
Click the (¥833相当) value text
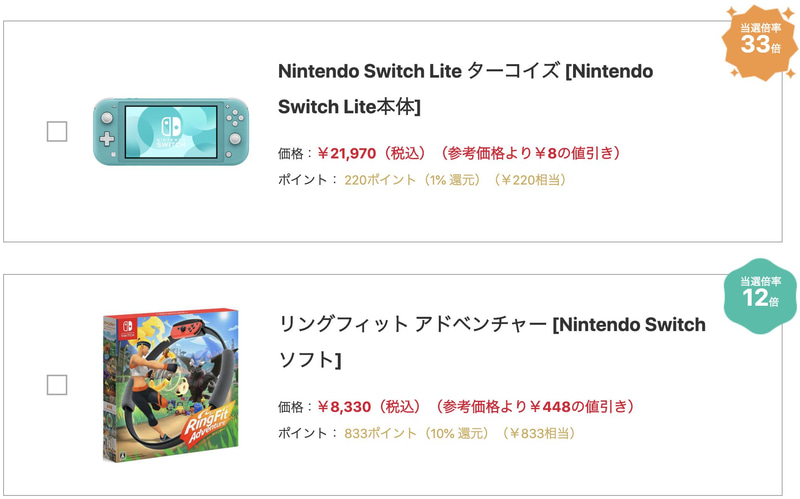click(x=539, y=434)
